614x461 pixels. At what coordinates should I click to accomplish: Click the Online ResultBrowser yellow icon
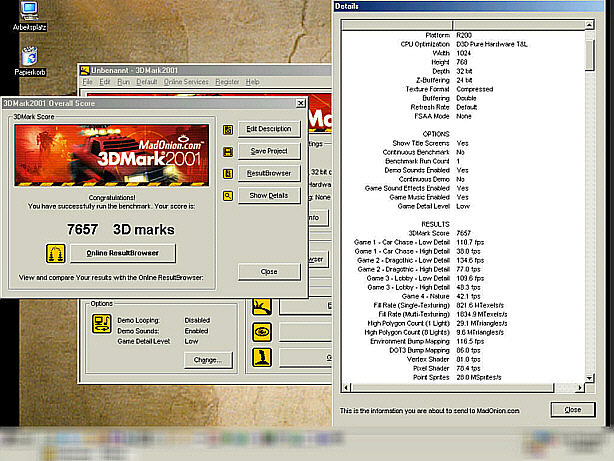[56, 253]
